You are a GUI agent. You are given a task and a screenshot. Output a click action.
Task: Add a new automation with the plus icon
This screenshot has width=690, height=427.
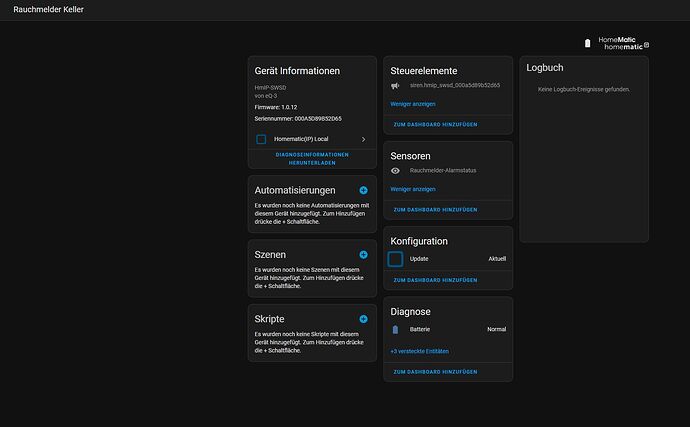pyautogui.click(x=363, y=190)
